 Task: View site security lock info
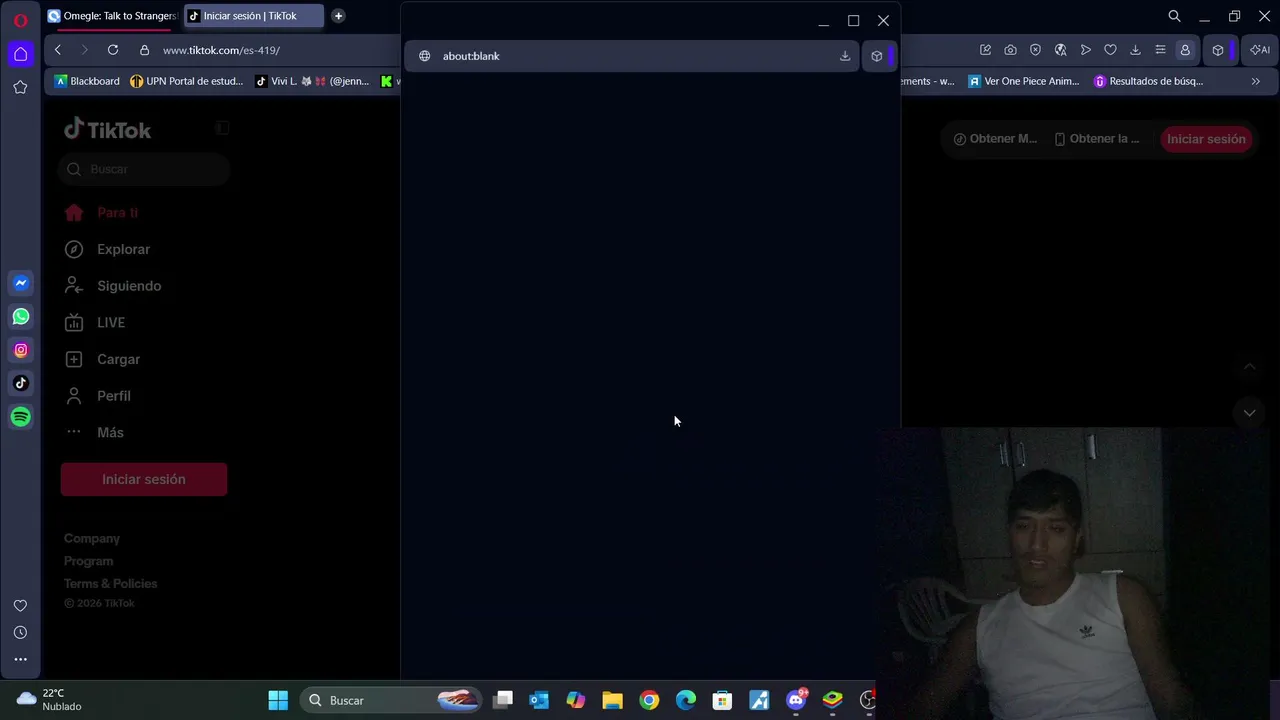(x=144, y=50)
